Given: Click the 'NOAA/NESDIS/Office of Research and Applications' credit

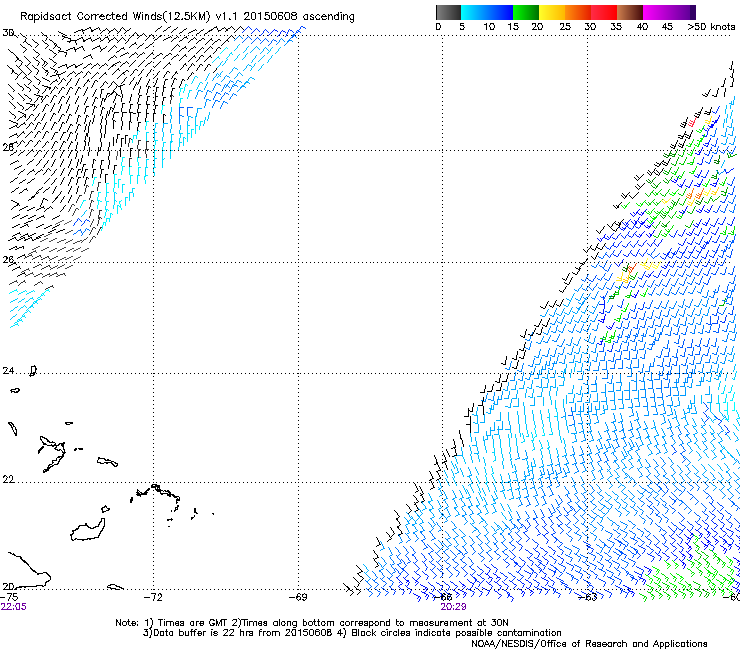Looking at the screenshot, I should (589, 644).
